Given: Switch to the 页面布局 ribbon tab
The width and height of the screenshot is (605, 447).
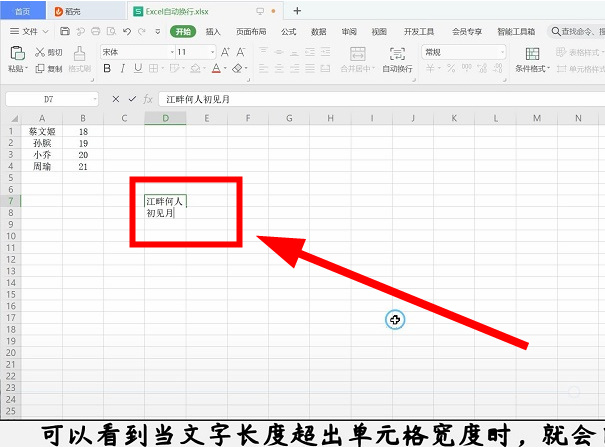Looking at the screenshot, I should [x=251, y=32].
